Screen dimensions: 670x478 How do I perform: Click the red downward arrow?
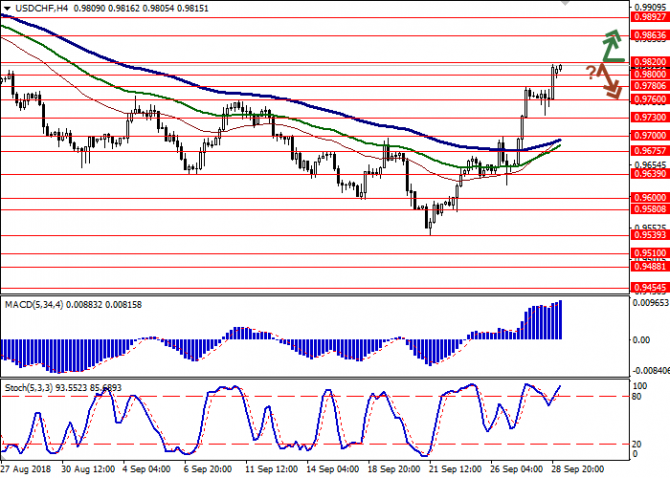tap(611, 83)
